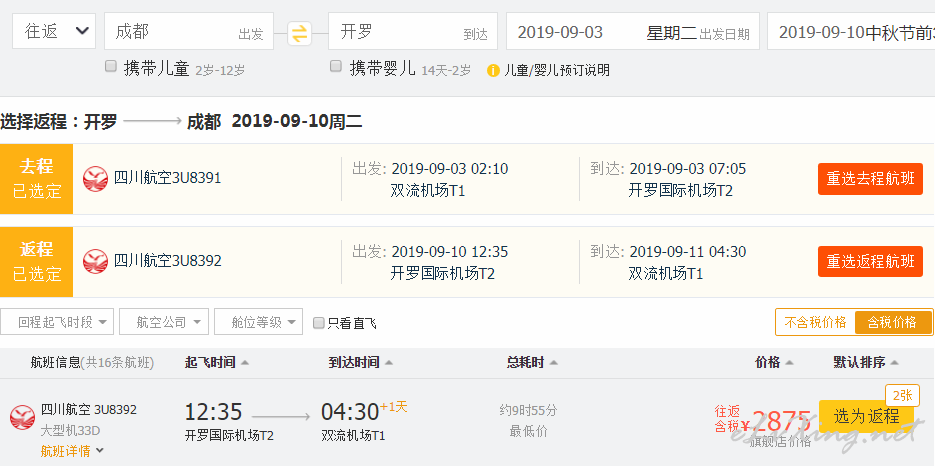The image size is (935, 466).
Task: Click Sichuan Airlines logo in flight list
Action: tap(22, 417)
